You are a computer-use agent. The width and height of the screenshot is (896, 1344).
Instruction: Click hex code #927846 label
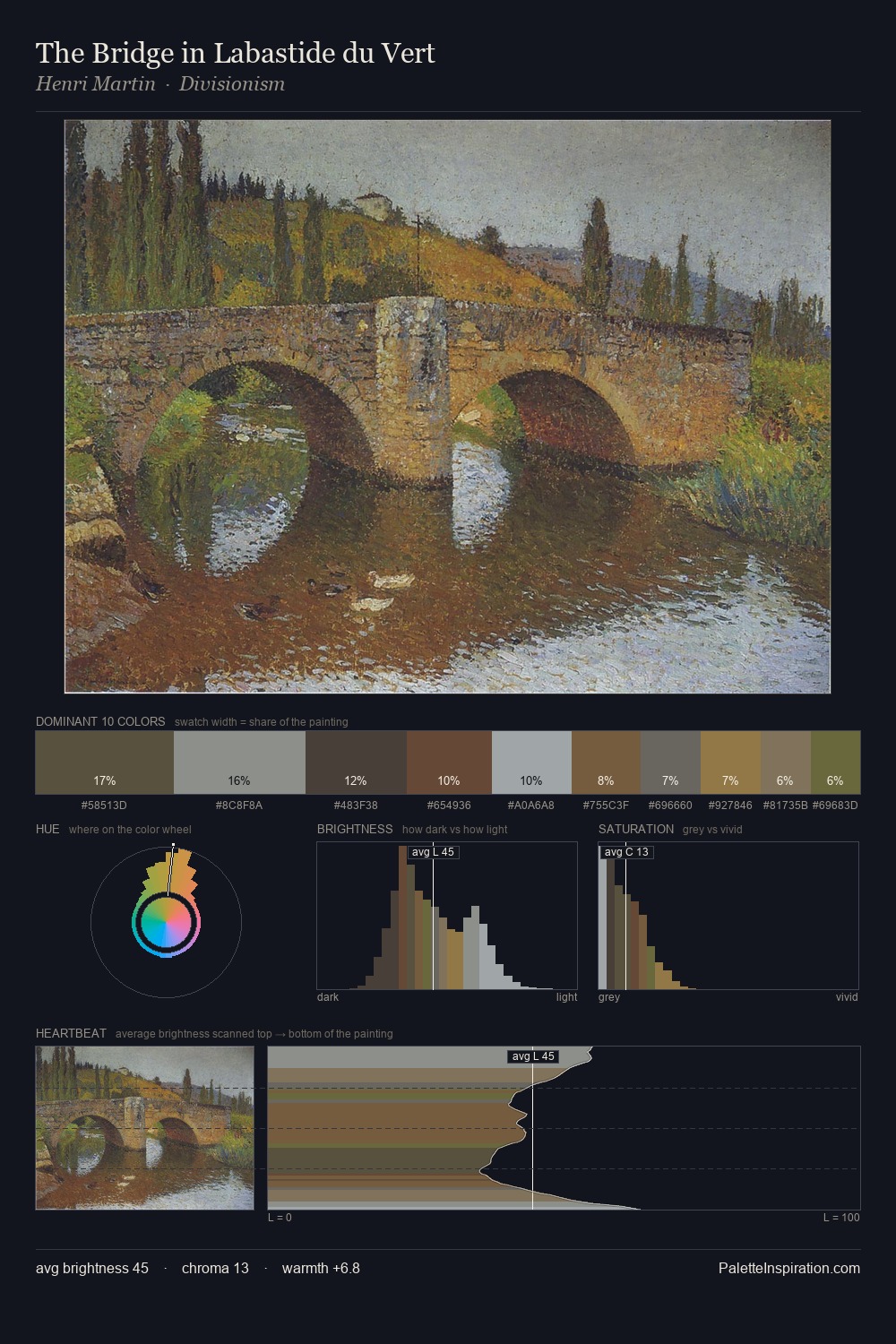click(x=730, y=805)
